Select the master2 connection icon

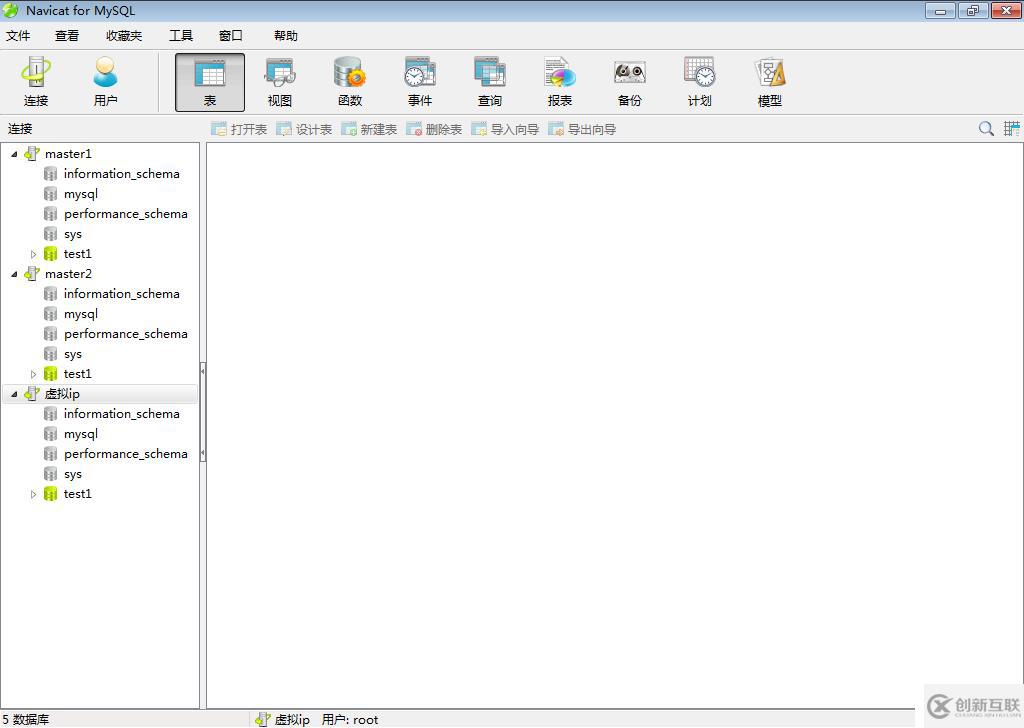(x=31, y=274)
